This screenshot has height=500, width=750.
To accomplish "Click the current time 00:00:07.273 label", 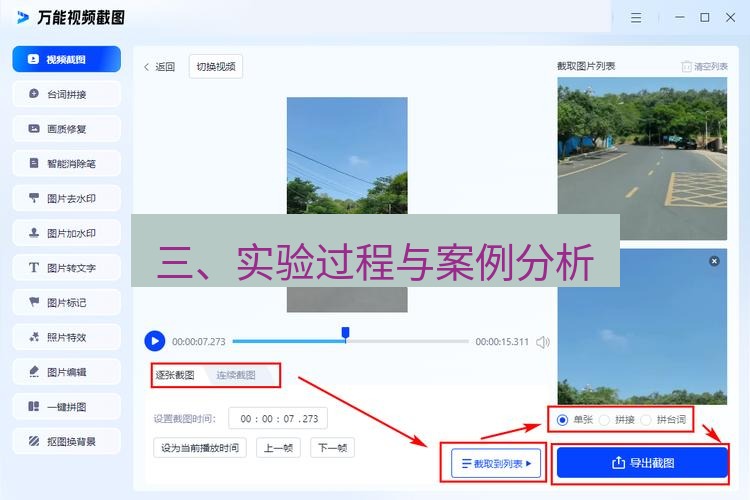I will [x=199, y=342].
